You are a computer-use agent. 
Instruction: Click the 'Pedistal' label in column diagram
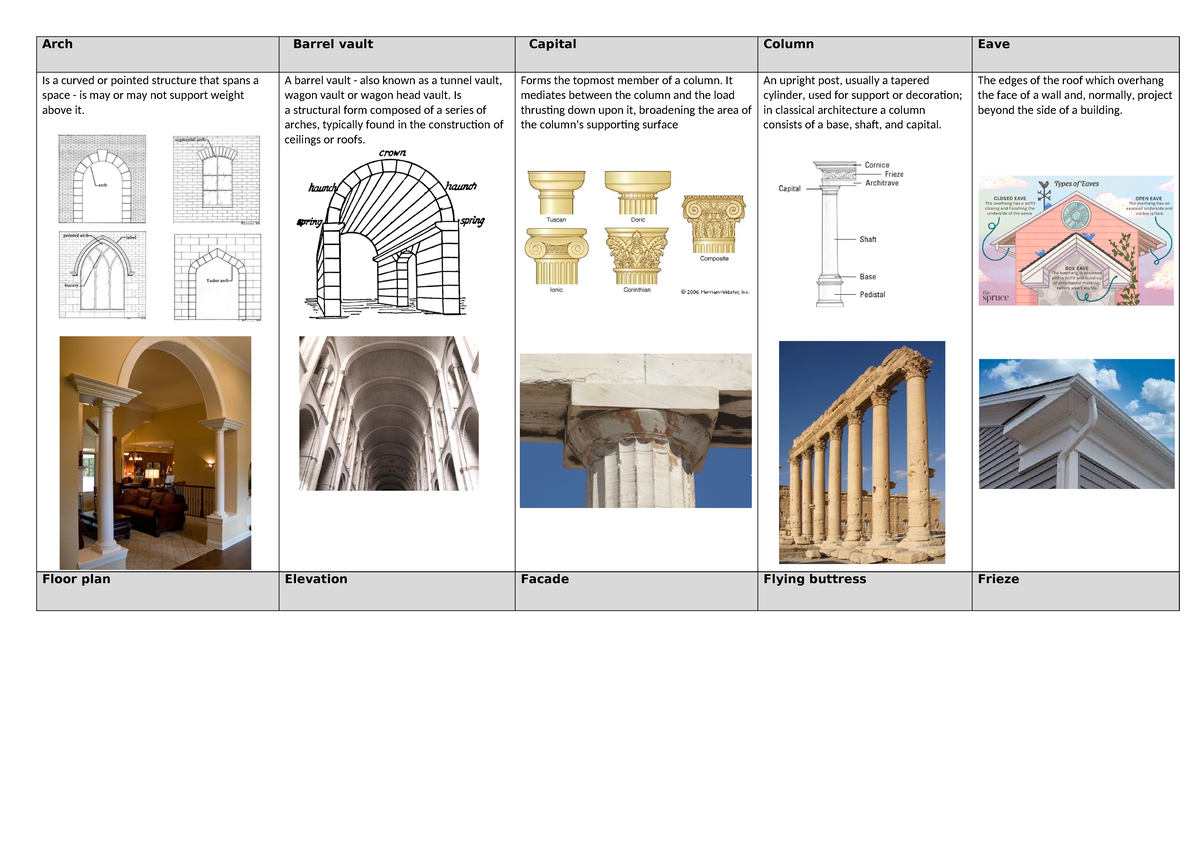click(872, 294)
